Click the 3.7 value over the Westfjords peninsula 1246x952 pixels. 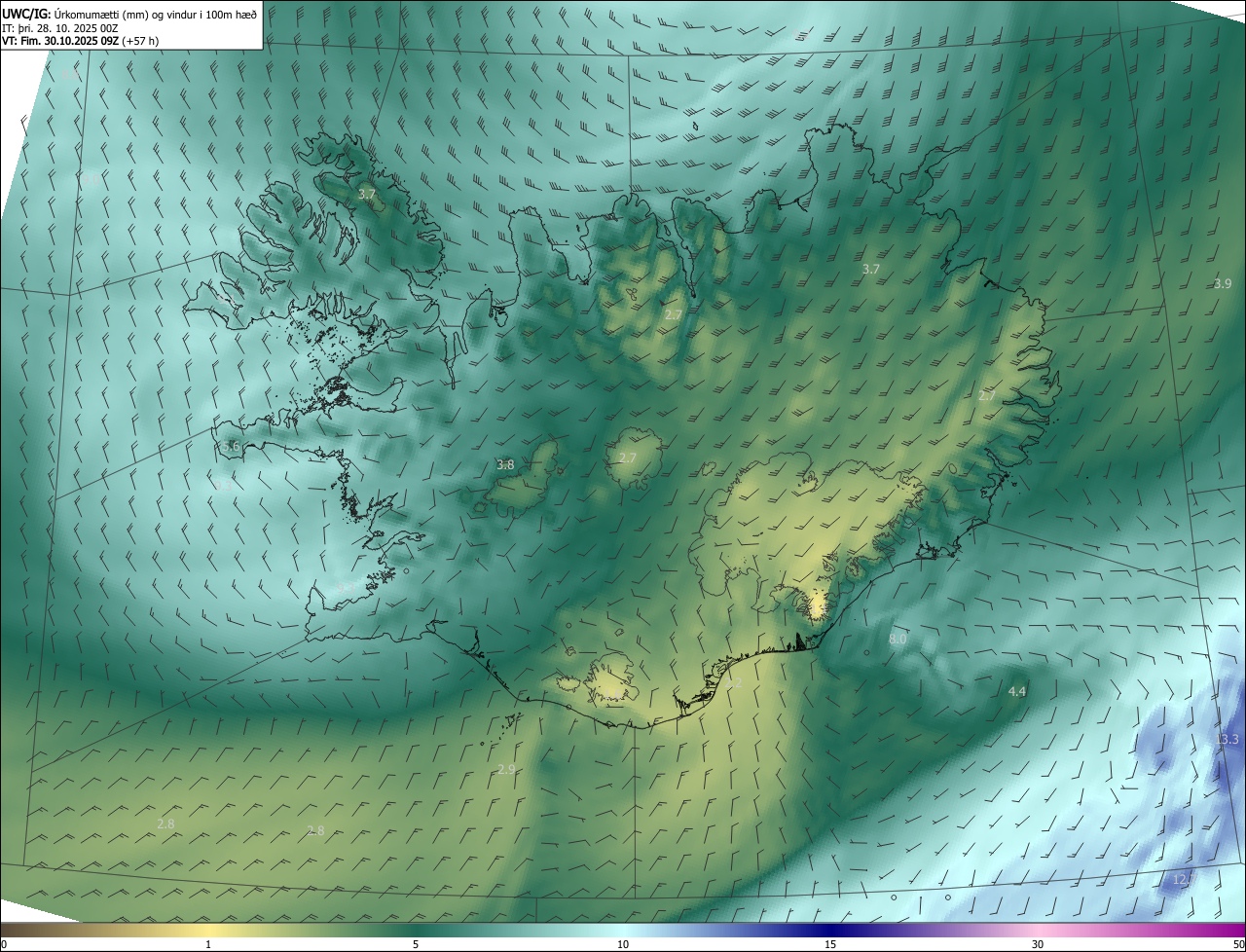pos(367,195)
